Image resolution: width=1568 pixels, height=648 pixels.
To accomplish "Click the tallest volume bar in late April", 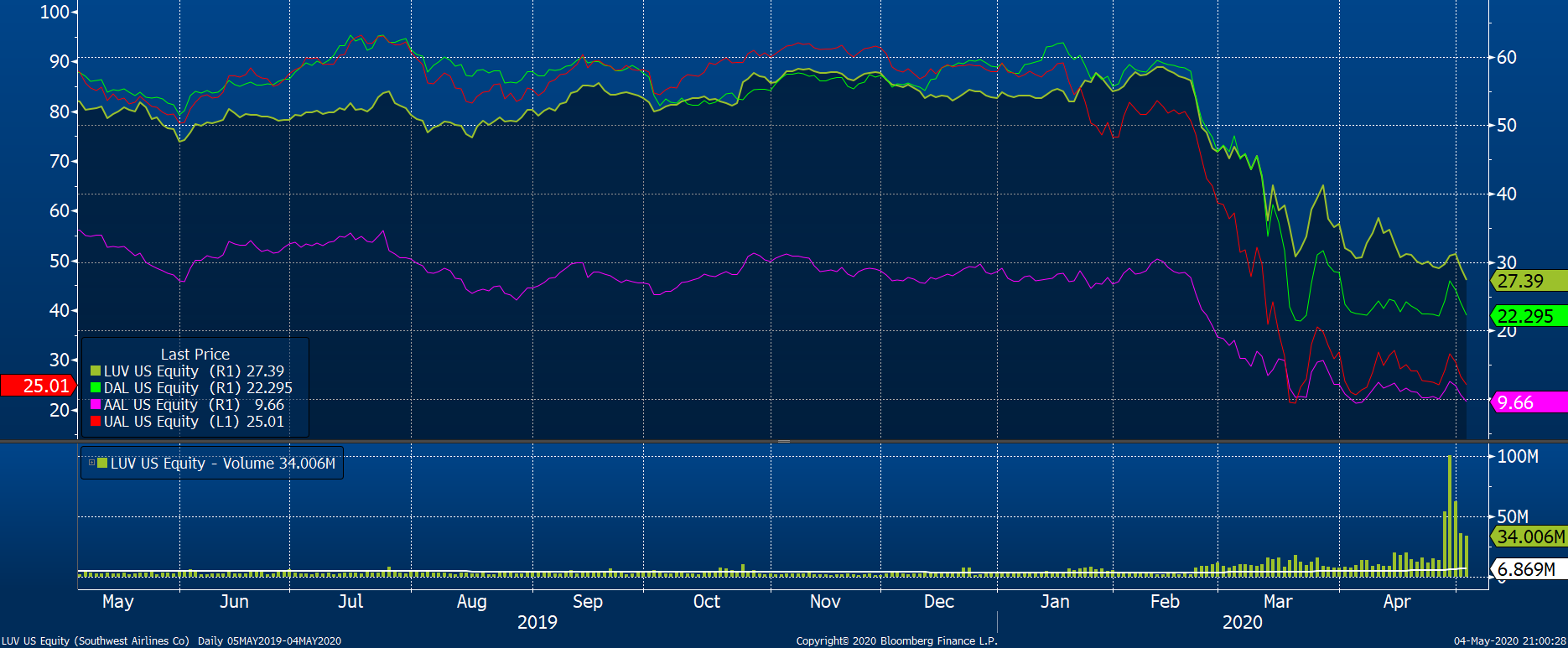I will [1450, 516].
